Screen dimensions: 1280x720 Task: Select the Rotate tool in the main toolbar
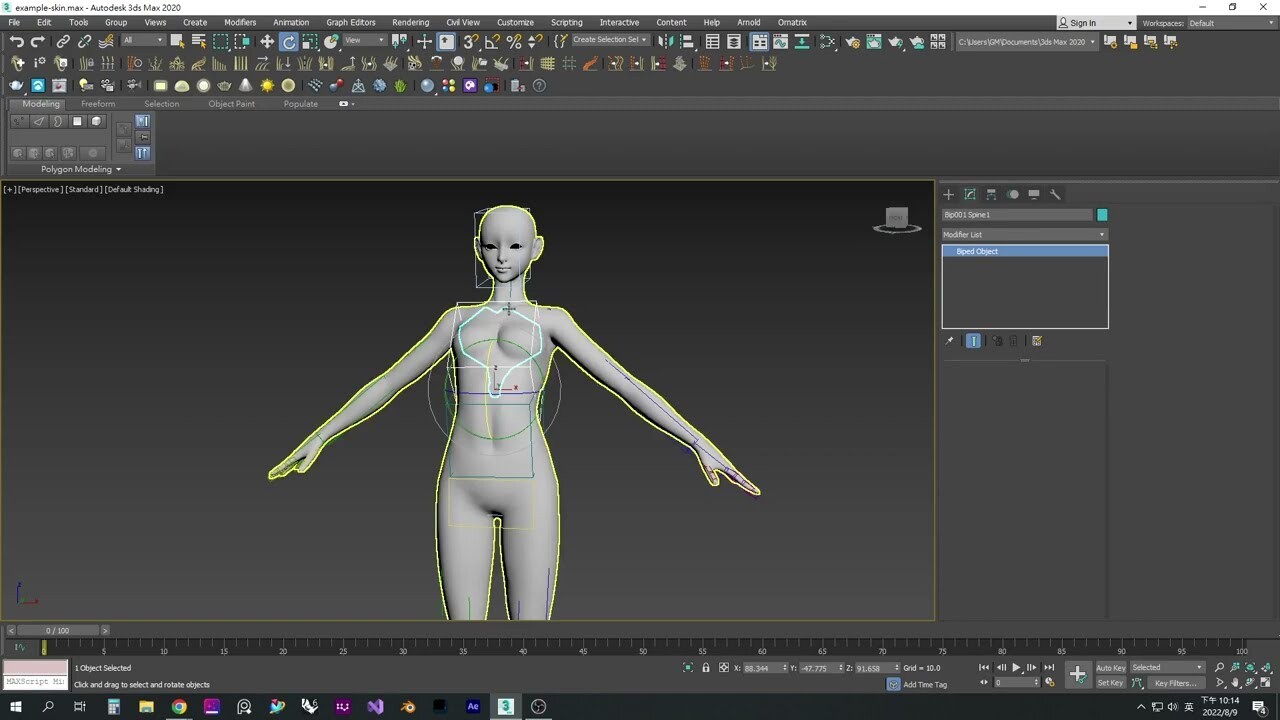click(289, 41)
